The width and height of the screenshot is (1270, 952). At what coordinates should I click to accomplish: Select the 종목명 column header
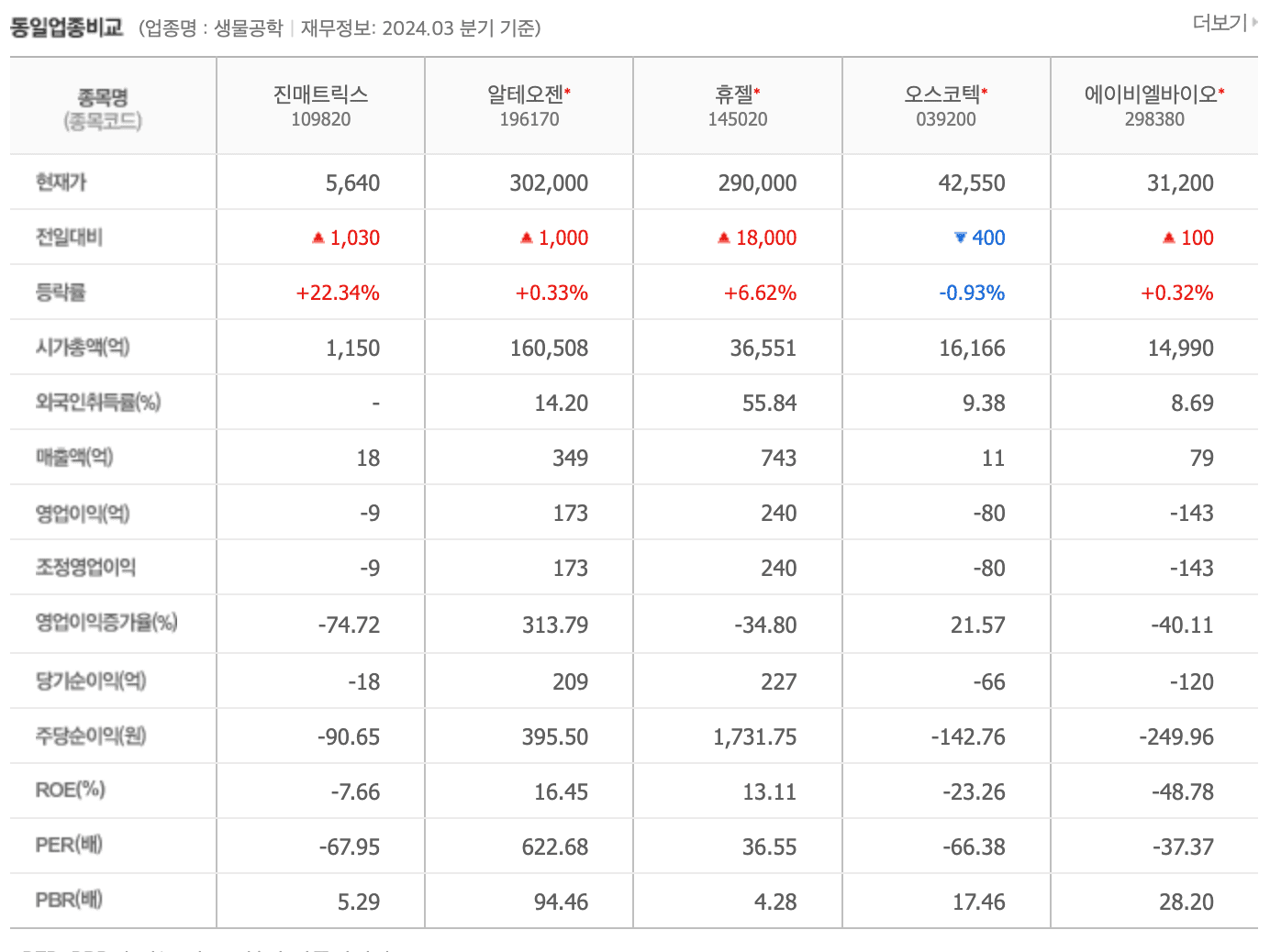tap(103, 97)
